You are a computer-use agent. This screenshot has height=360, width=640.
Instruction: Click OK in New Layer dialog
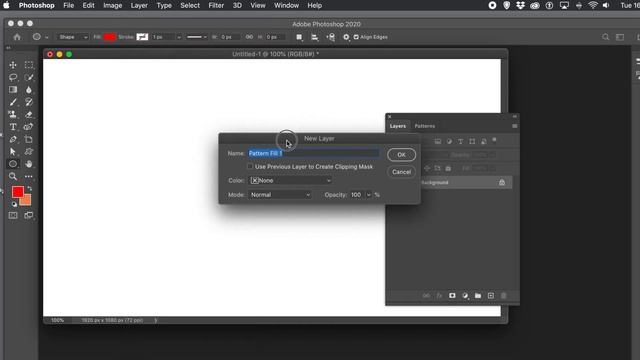tap(402, 155)
